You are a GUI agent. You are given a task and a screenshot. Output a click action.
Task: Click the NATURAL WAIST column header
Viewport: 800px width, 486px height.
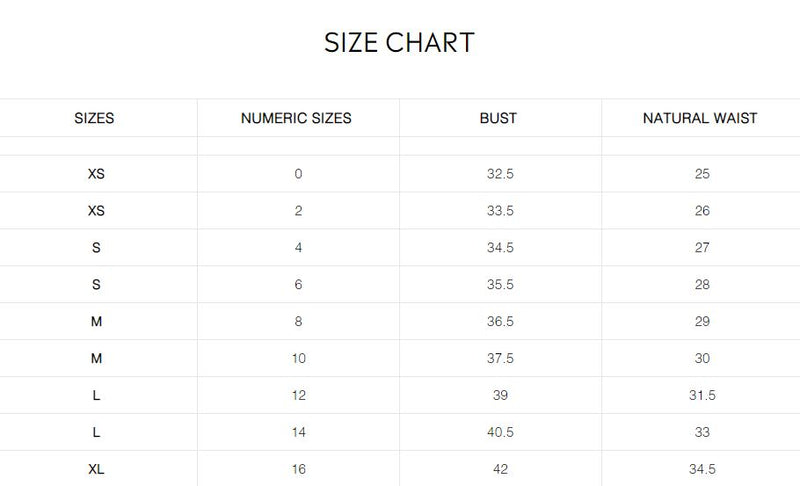pyautogui.click(x=700, y=118)
